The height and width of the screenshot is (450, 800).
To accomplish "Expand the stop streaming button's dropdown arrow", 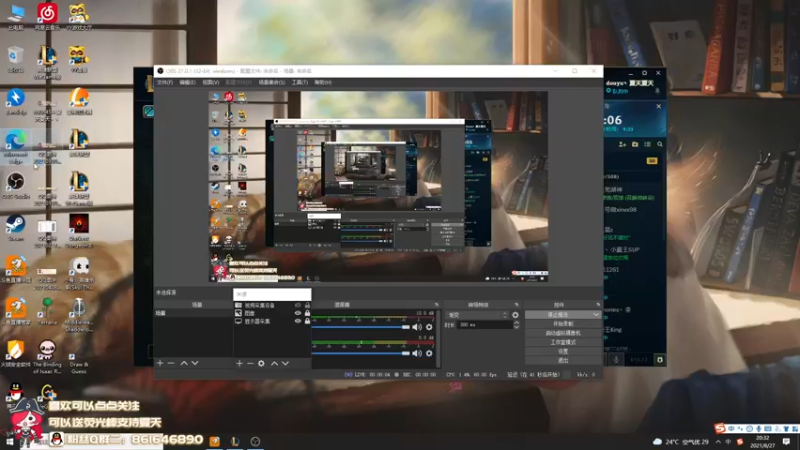I will coord(596,315).
